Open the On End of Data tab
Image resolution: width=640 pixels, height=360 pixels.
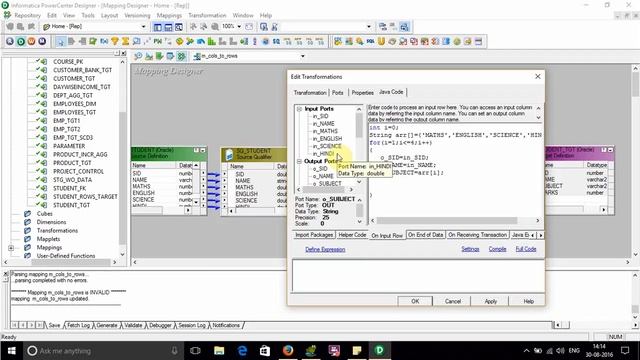click(425, 235)
